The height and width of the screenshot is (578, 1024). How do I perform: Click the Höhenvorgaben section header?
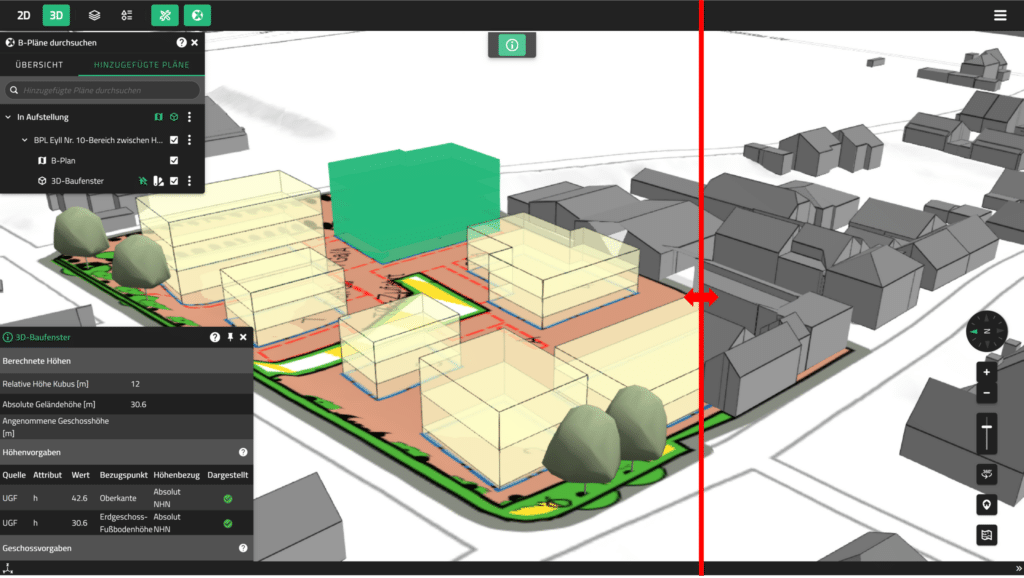click(127, 452)
